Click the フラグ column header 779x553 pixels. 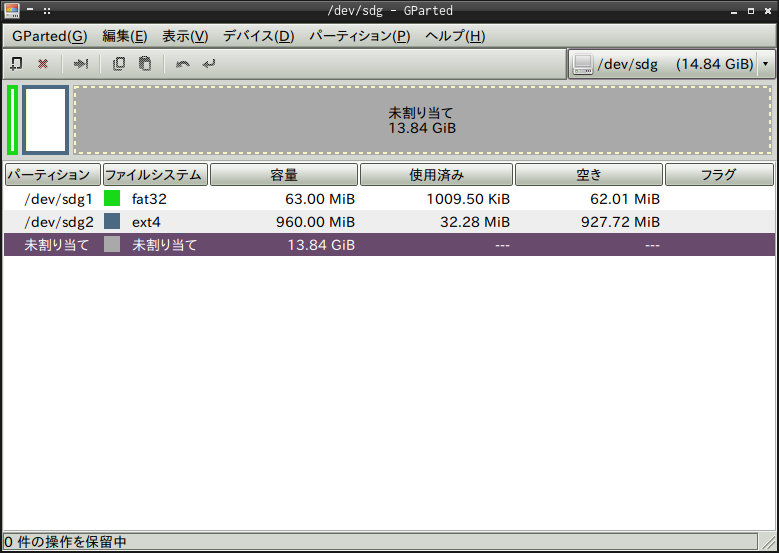[719, 175]
